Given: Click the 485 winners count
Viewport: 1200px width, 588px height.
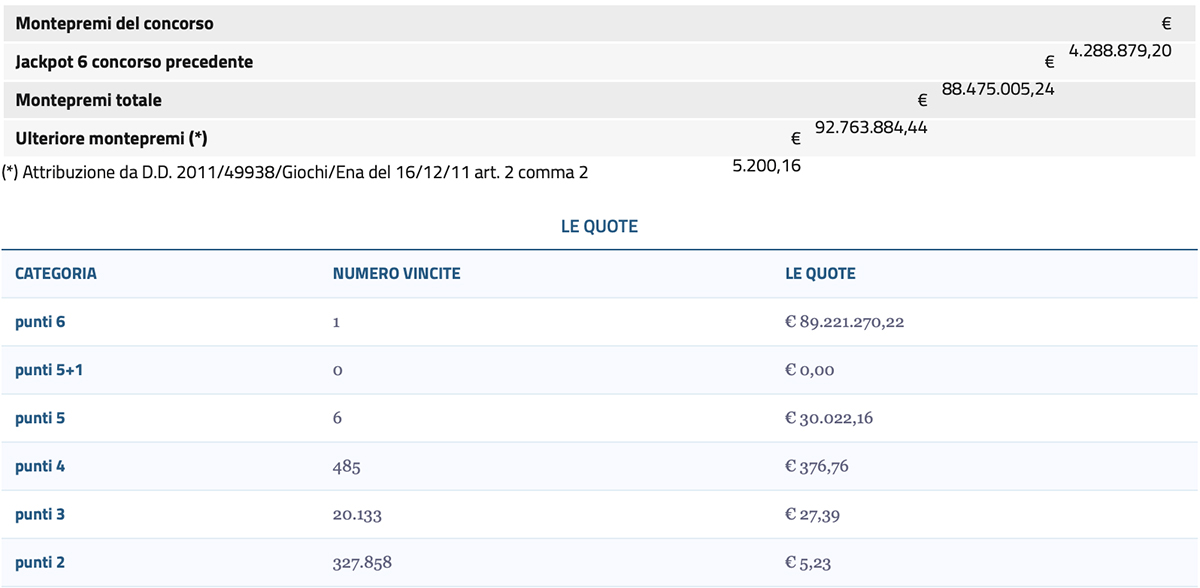Looking at the screenshot, I should (x=346, y=466).
